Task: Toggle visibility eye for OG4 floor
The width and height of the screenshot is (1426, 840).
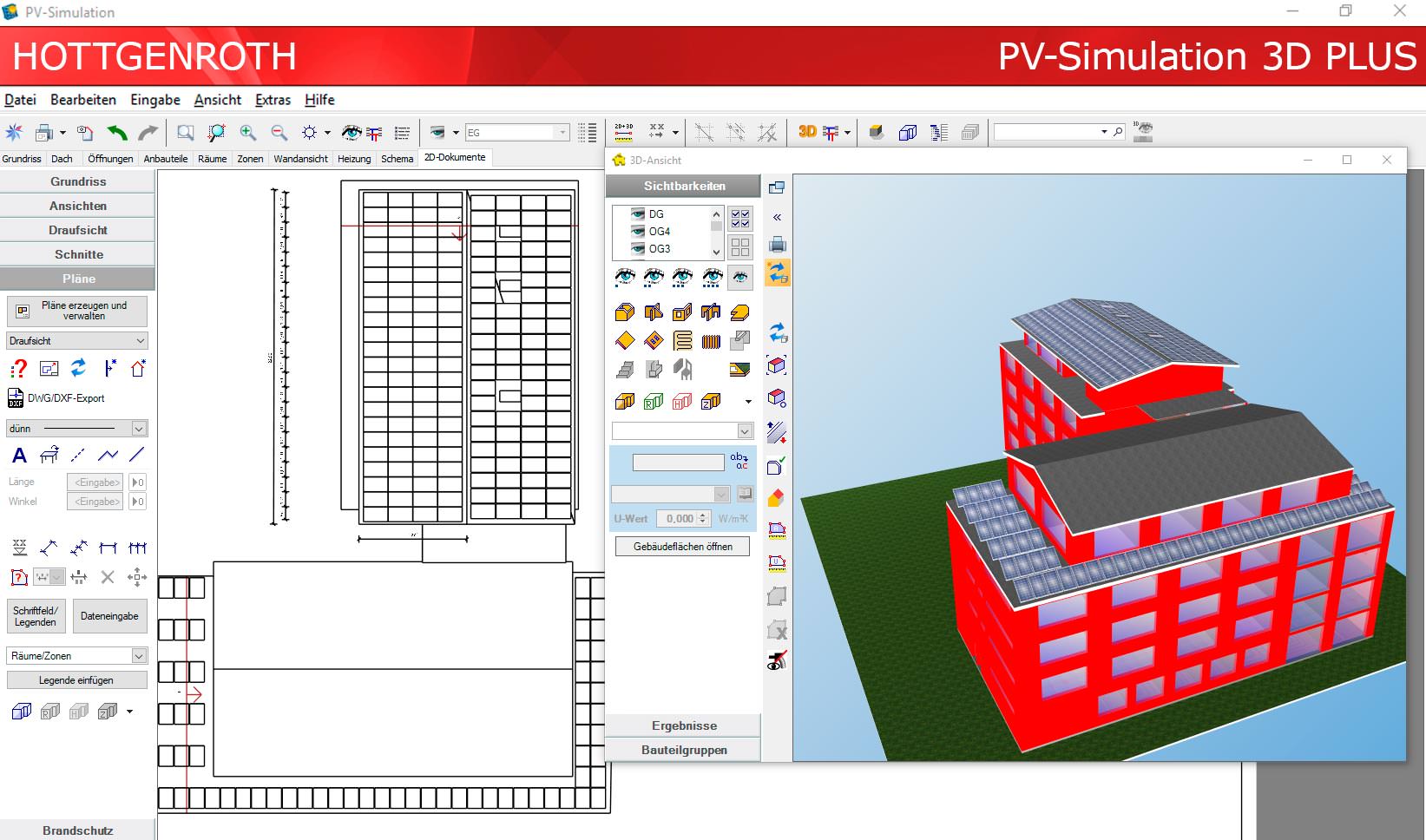Action: pyautogui.click(x=638, y=231)
